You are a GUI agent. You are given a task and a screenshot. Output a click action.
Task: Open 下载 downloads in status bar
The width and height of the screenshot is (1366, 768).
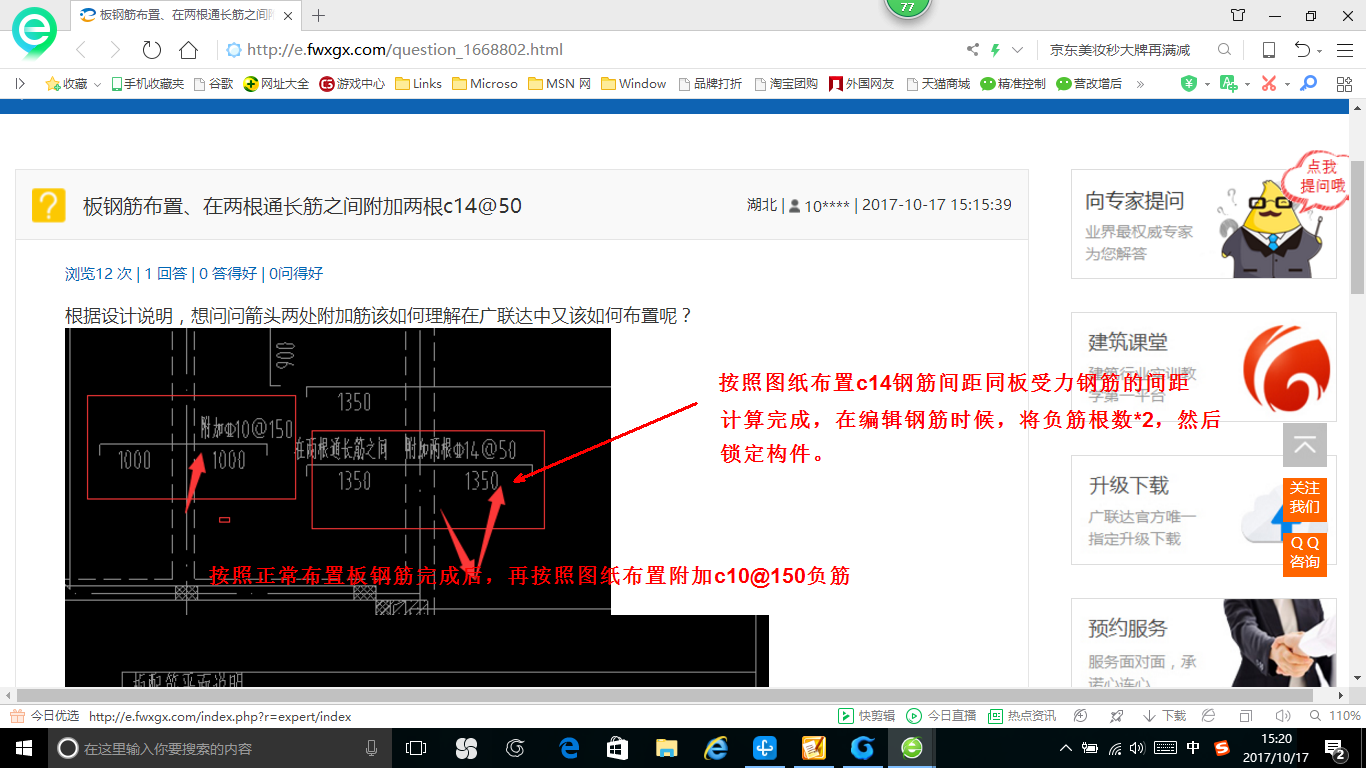pos(1164,716)
